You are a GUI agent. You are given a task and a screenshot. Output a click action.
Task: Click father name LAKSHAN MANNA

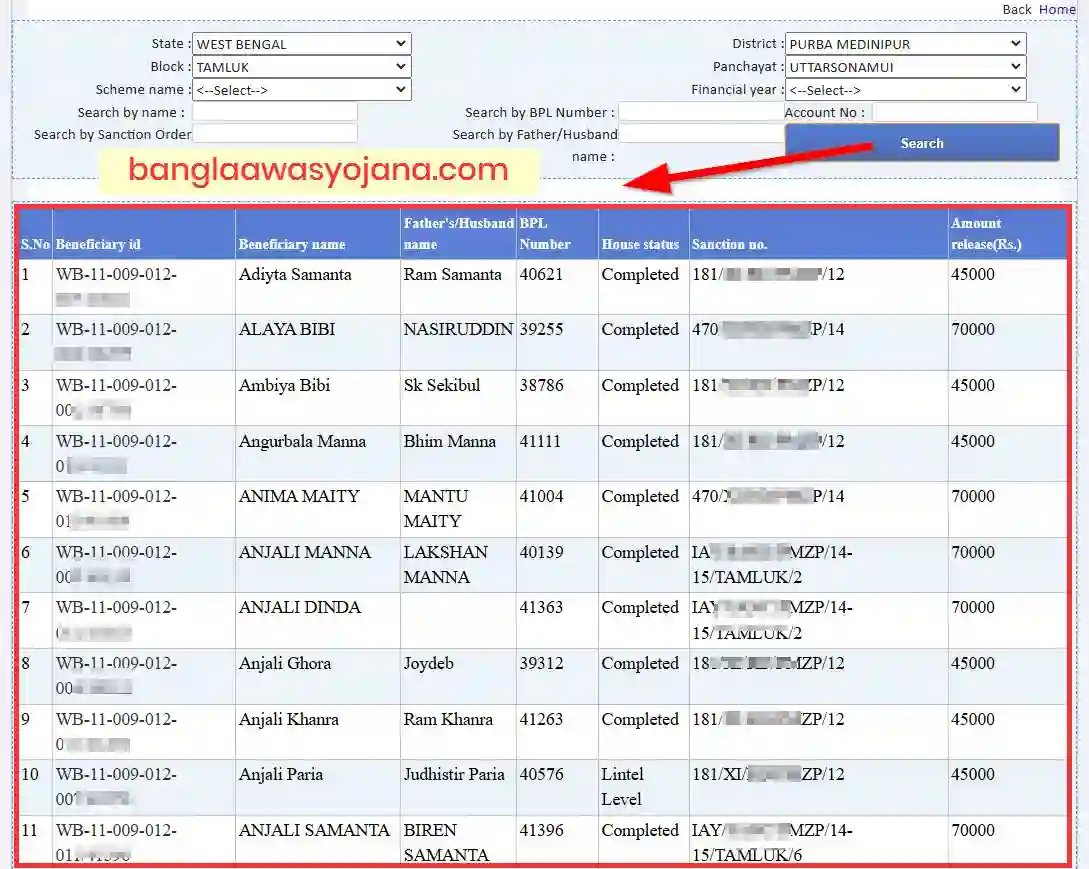coord(445,565)
